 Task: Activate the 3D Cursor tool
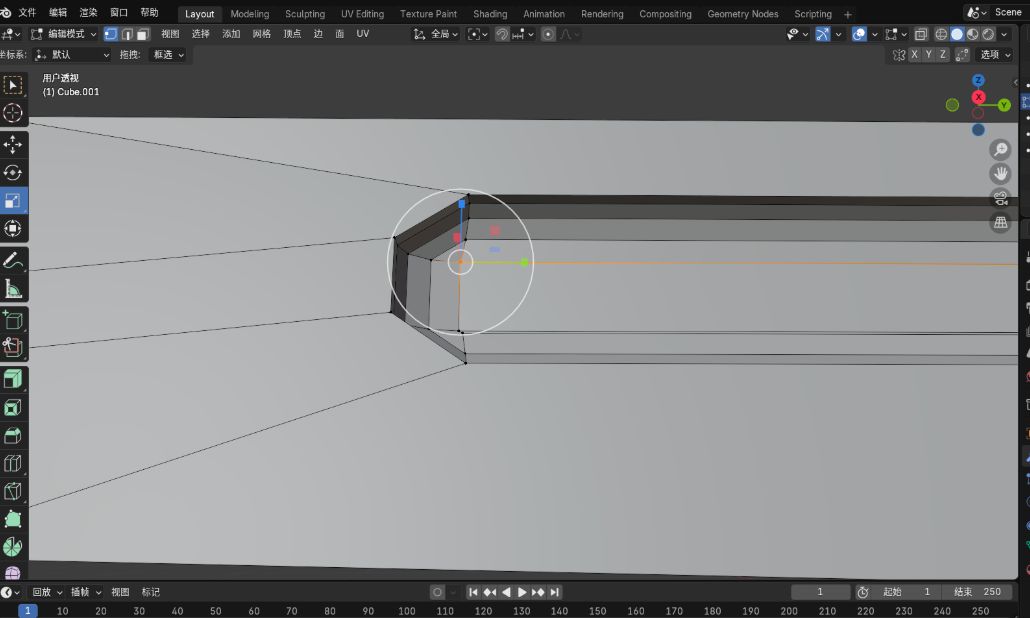13,113
